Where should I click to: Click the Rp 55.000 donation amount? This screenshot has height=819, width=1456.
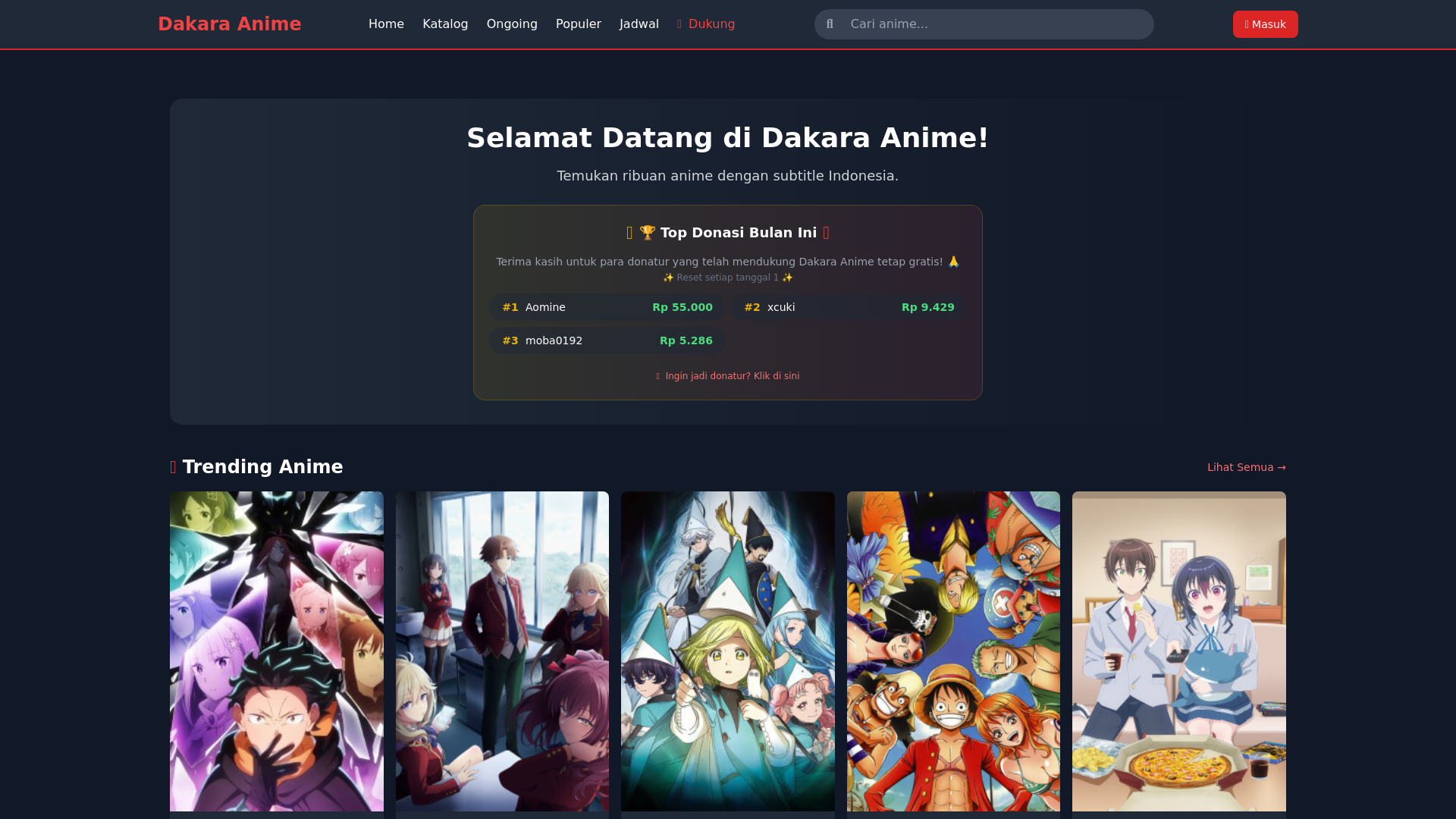pyautogui.click(x=682, y=307)
